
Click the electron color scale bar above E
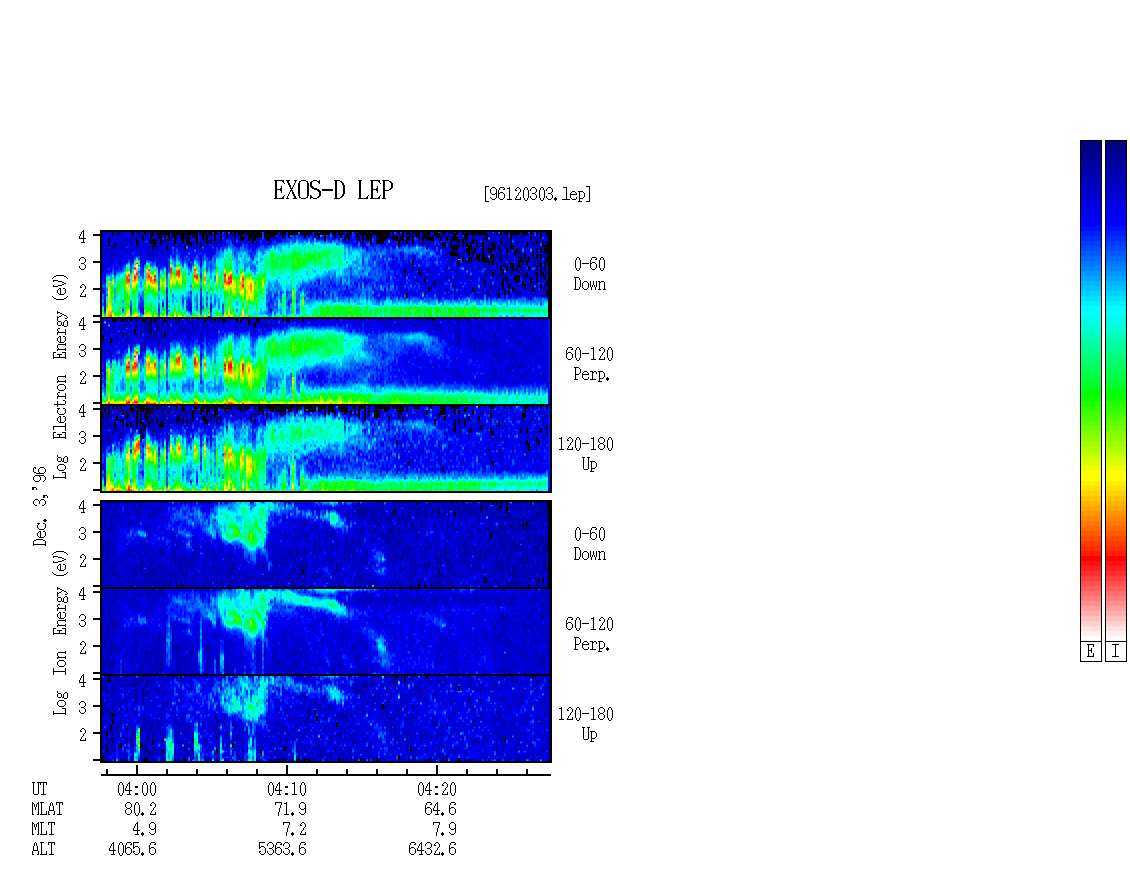pos(1090,390)
